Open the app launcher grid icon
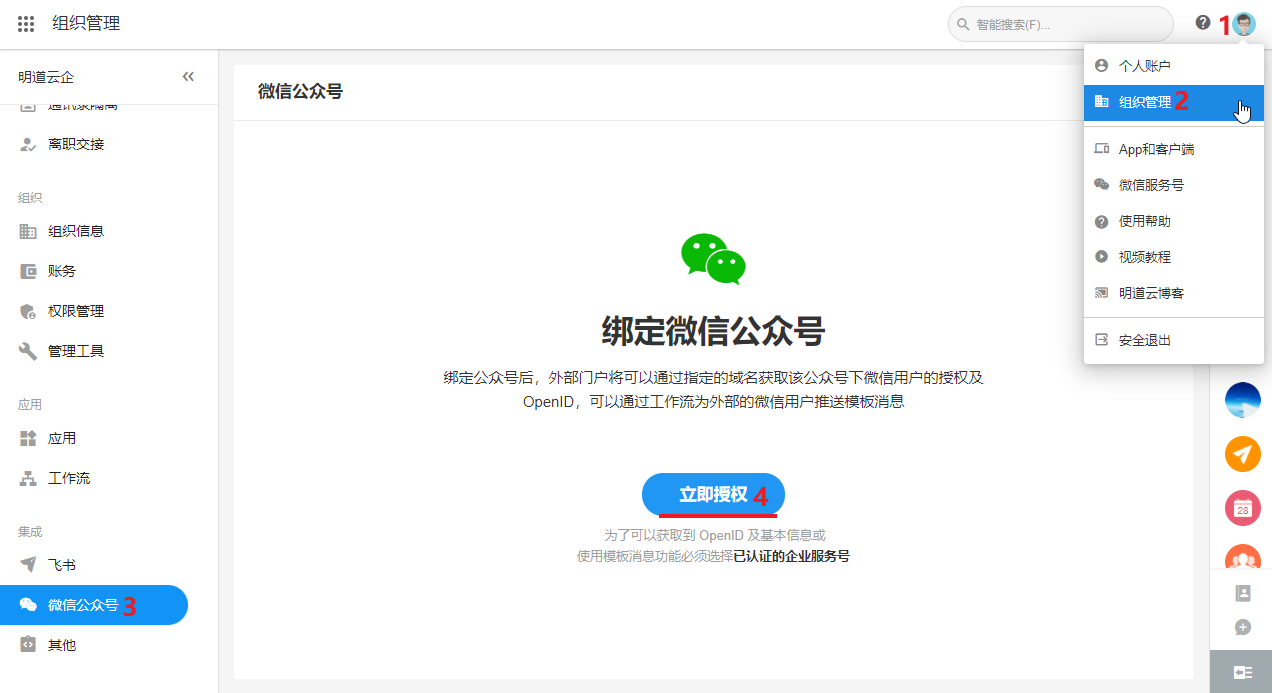The width and height of the screenshot is (1272, 693). (x=26, y=24)
